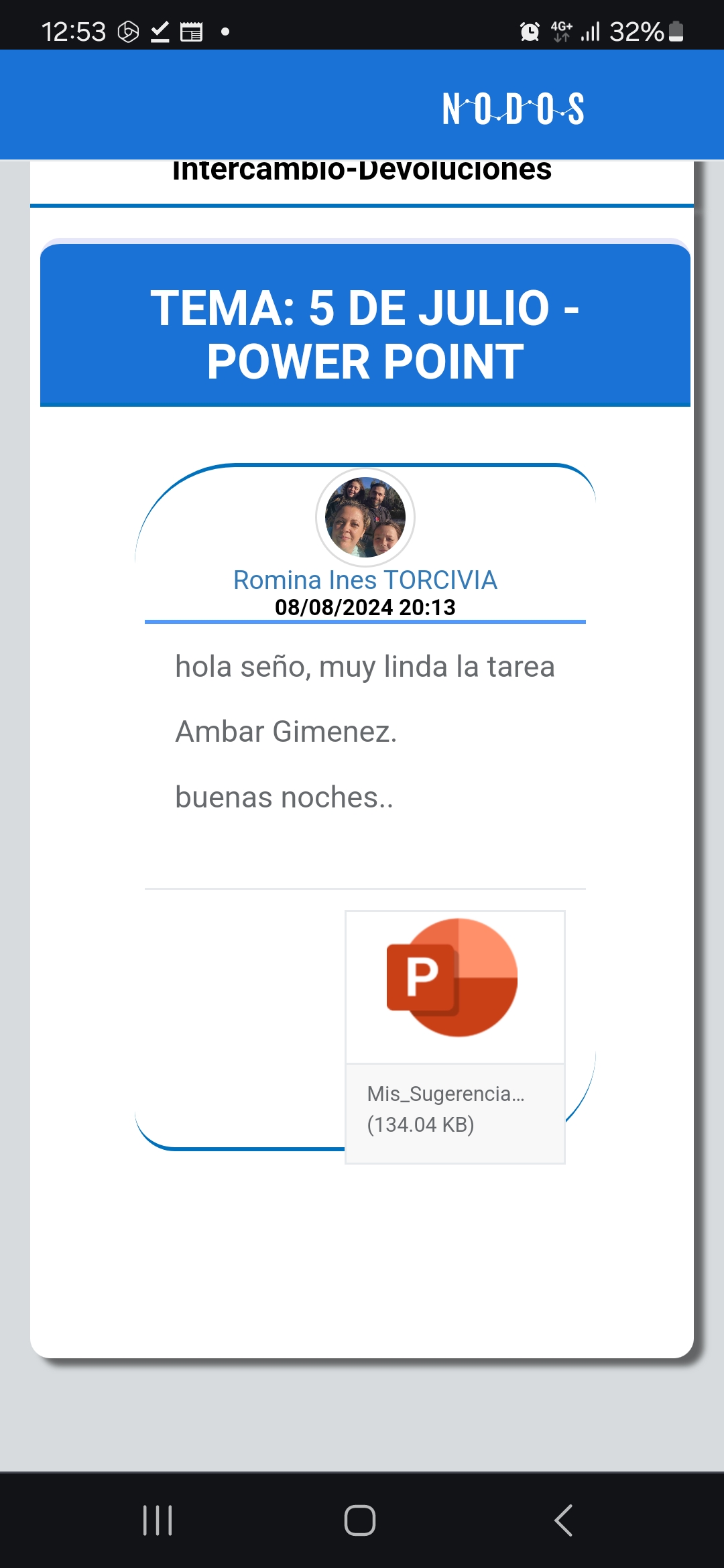The height and width of the screenshot is (1568, 724).
Task: Tap the Intercambio-Devoluciones heading
Action: pos(362,172)
